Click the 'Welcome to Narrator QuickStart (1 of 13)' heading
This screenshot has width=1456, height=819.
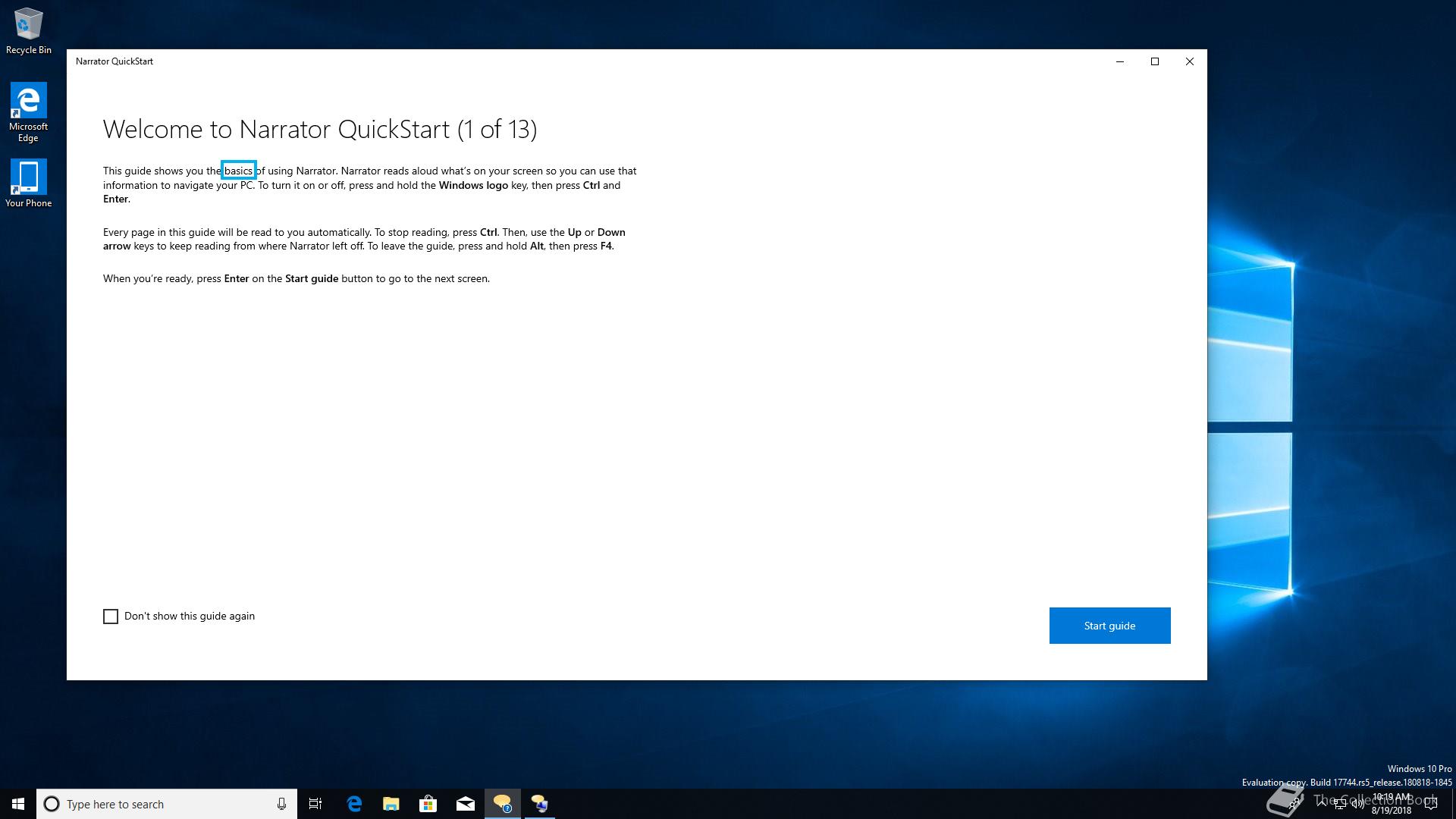(x=320, y=130)
